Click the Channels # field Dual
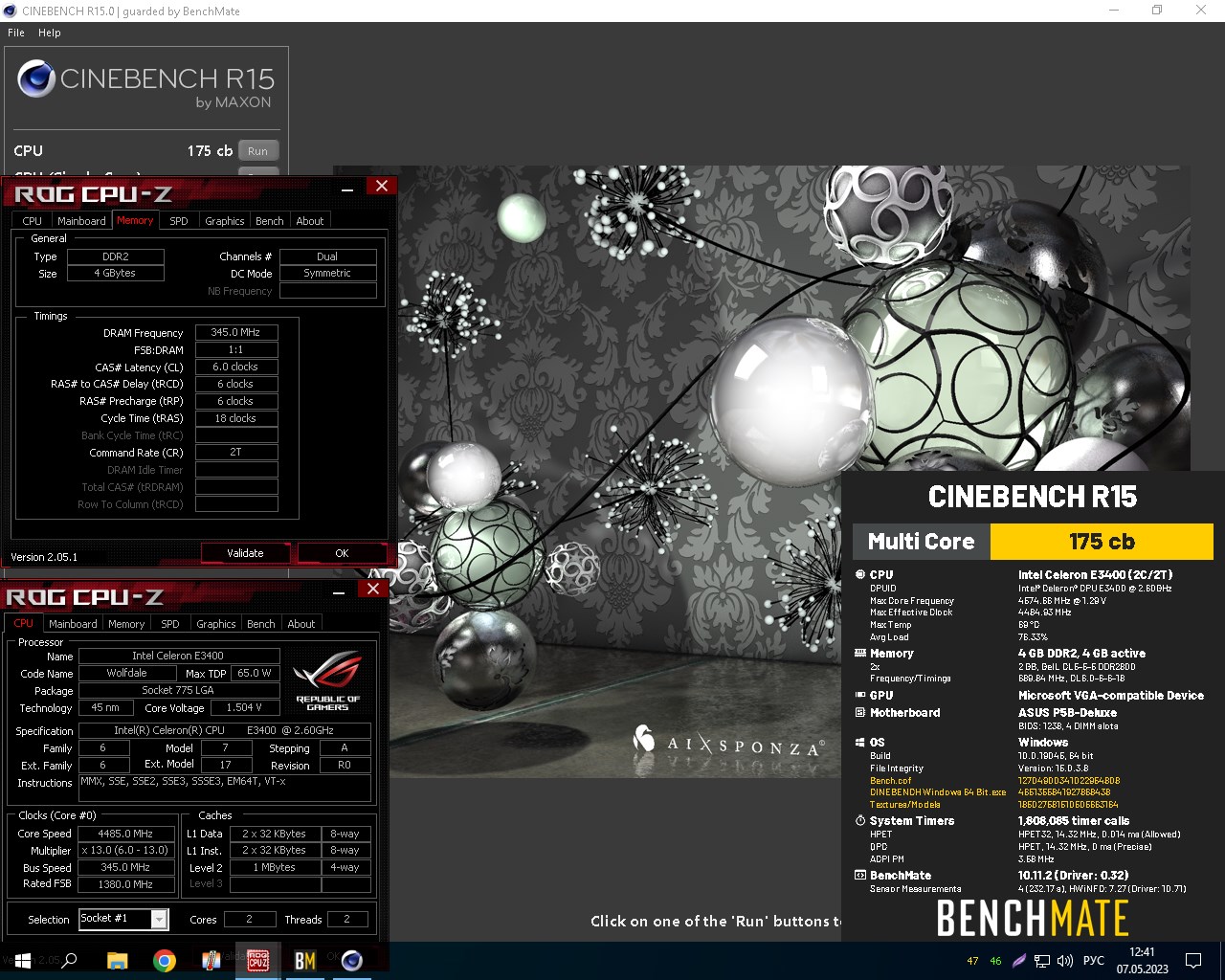1225x980 pixels. (x=327, y=256)
